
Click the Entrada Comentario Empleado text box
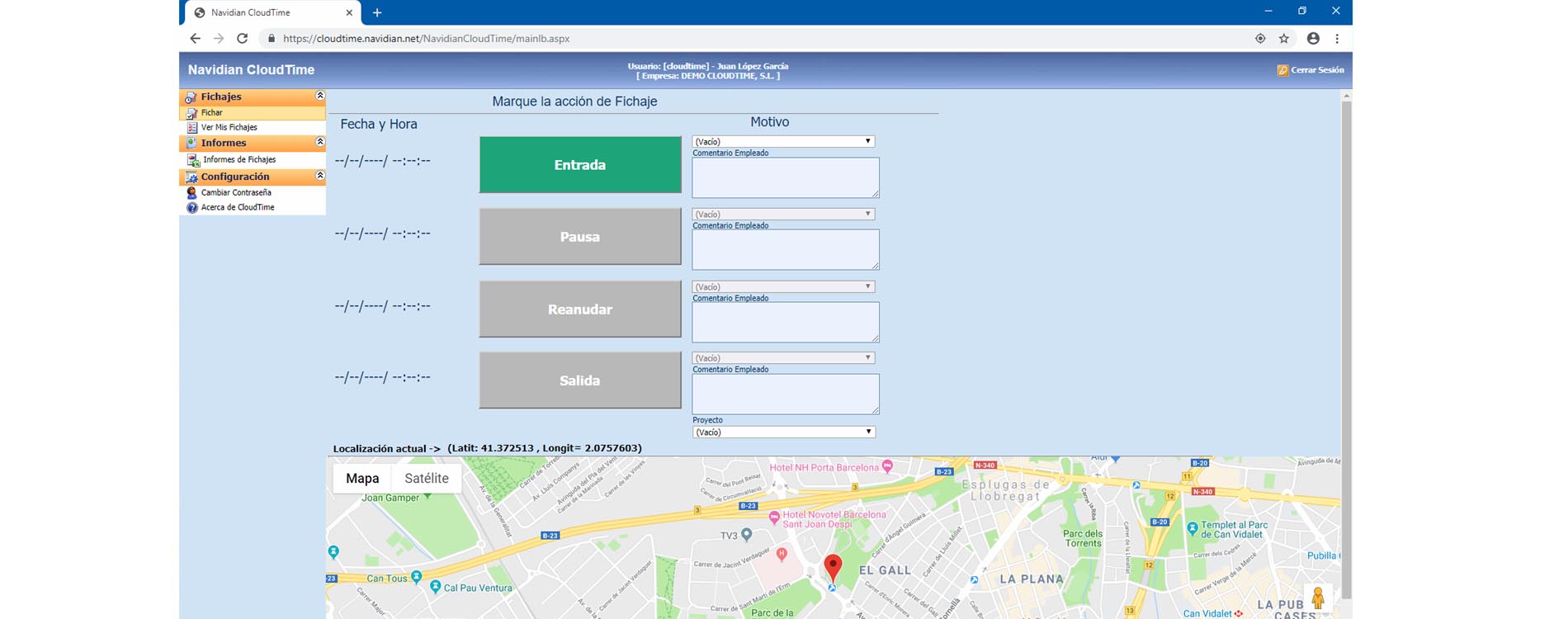(785, 177)
